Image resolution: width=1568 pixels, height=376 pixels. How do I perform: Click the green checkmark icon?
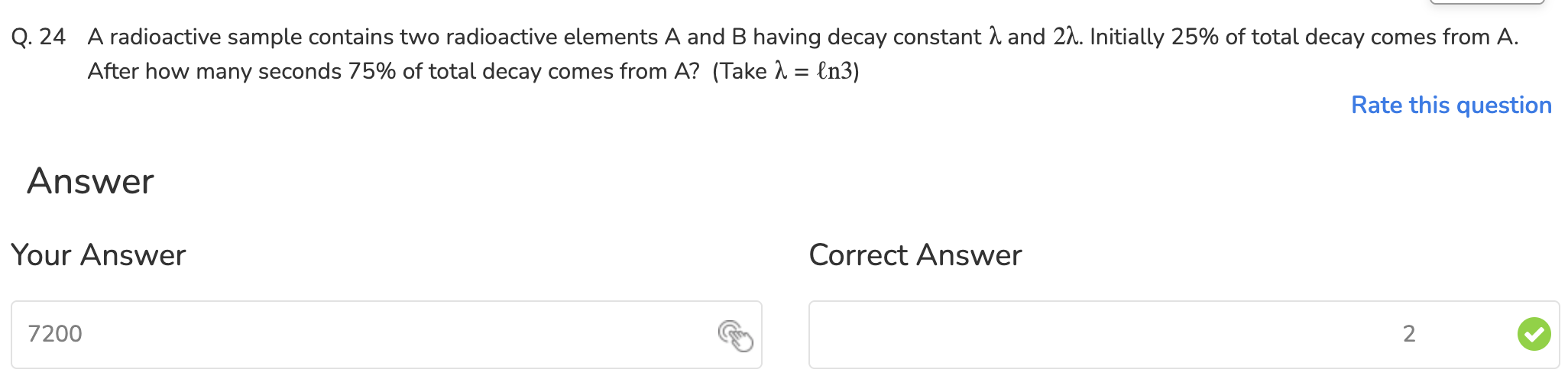click(1533, 334)
